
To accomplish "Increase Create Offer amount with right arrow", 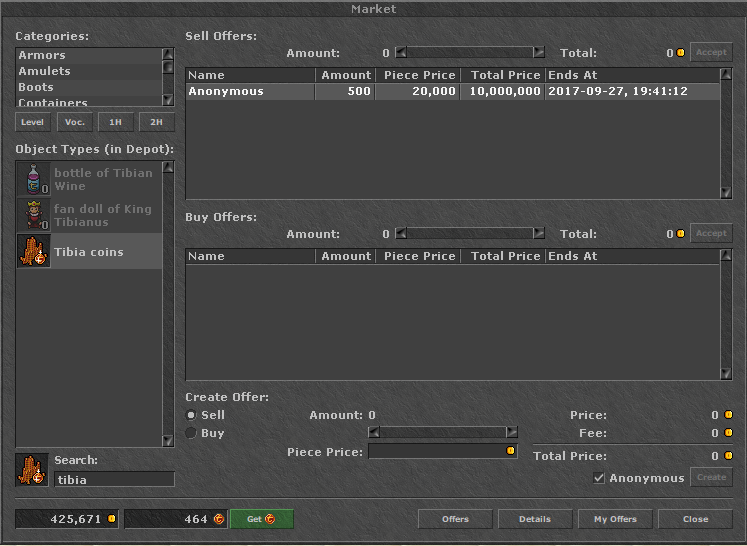I will (x=512, y=433).
